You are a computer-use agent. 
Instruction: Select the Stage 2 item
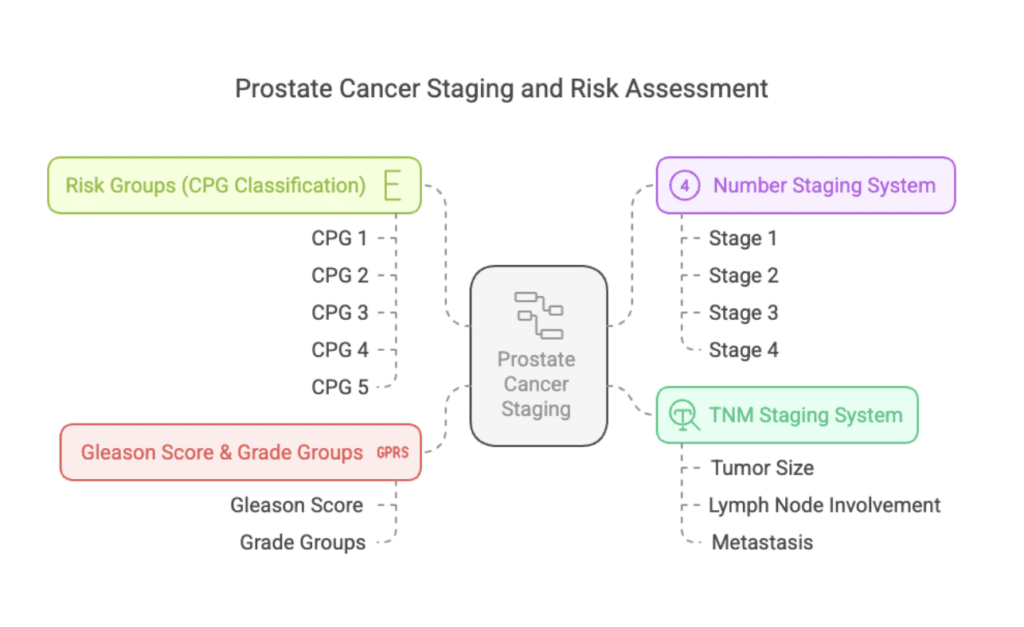click(x=744, y=276)
